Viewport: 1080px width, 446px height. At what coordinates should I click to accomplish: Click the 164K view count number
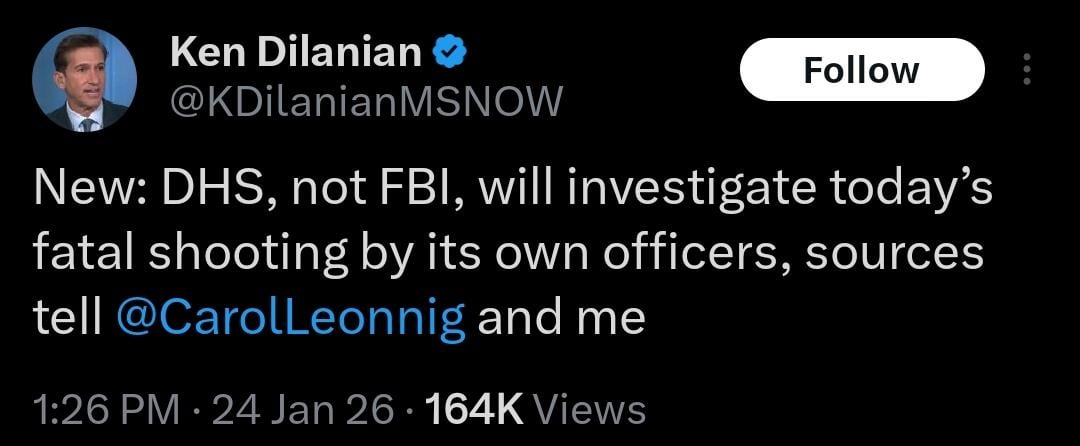474,409
